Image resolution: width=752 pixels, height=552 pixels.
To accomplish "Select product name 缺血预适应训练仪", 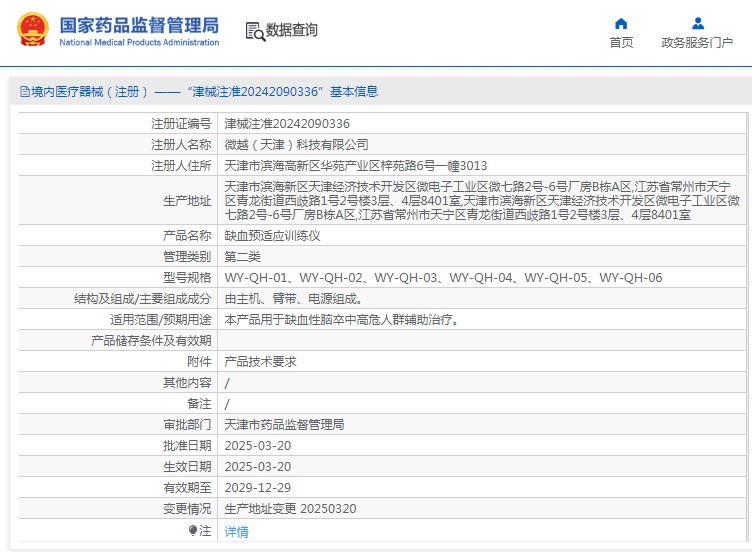I will (272, 236).
